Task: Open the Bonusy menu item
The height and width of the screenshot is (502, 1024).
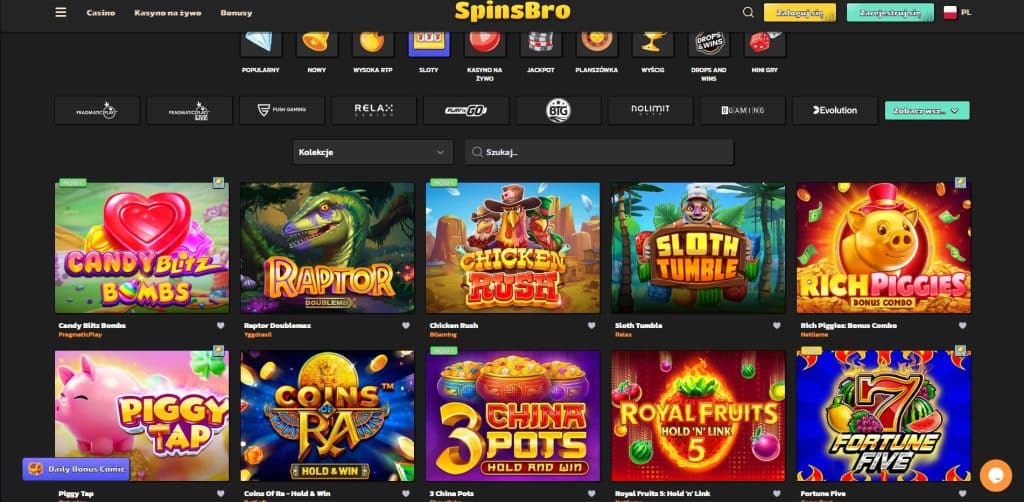Action: click(x=236, y=12)
